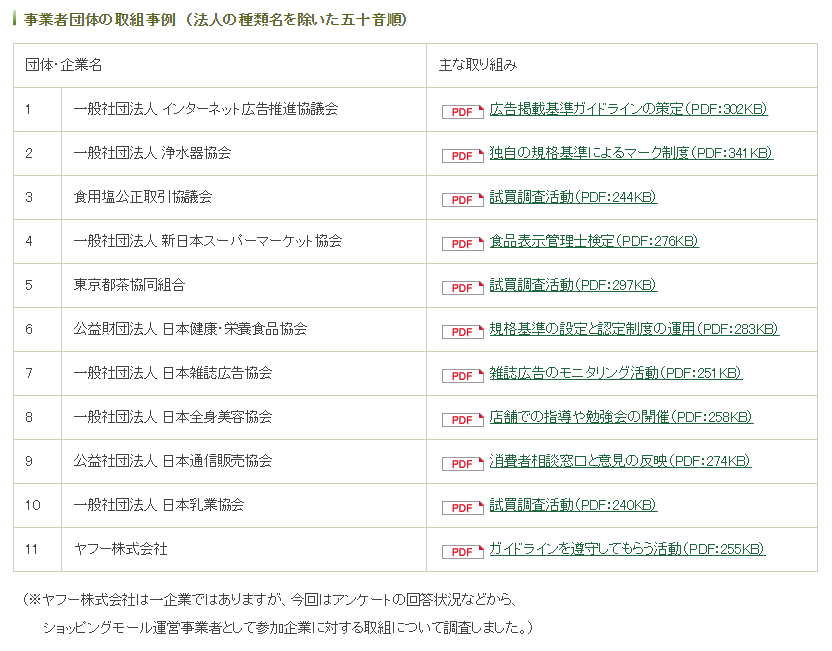
Task: Click the PDF icon next to 食品表示管理士検定
Action: pos(462,243)
